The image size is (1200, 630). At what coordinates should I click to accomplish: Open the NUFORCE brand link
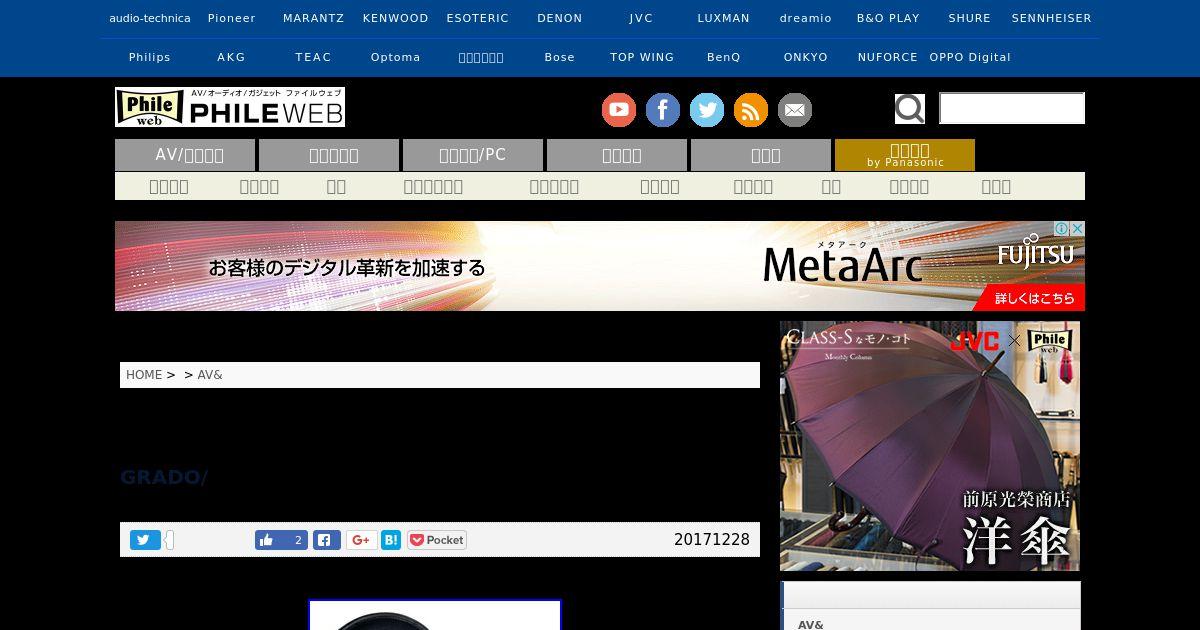pyautogui.click(x=888, y=57)
